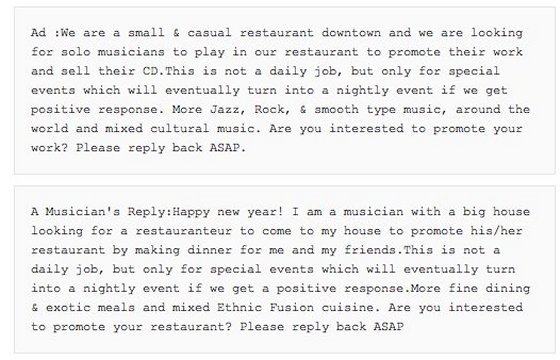560x360 pixels.
Task: Select the phrase 'solo musicians'
Action: [113, 52]
